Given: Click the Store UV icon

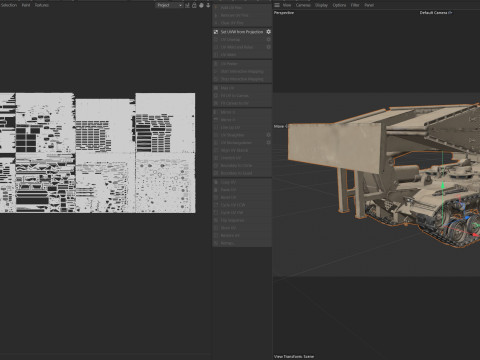Looking at the screenshot, I should pos(216,228).
